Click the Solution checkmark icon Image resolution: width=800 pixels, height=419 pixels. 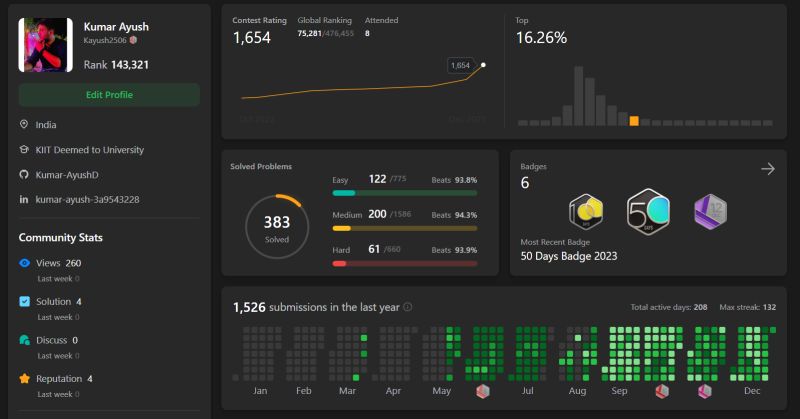[x=24, y=301]
